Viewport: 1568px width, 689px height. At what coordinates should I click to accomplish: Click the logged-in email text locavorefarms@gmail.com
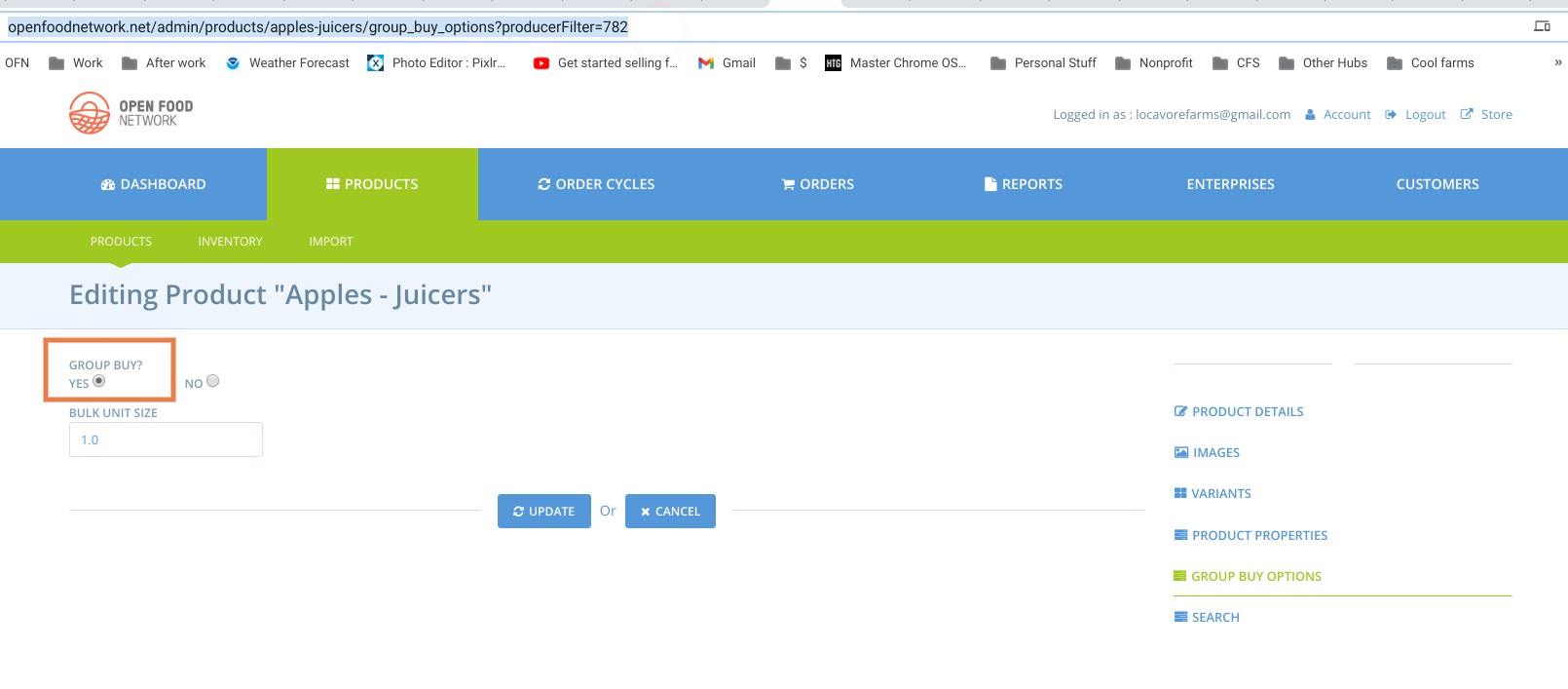[x=1213, y=114]
